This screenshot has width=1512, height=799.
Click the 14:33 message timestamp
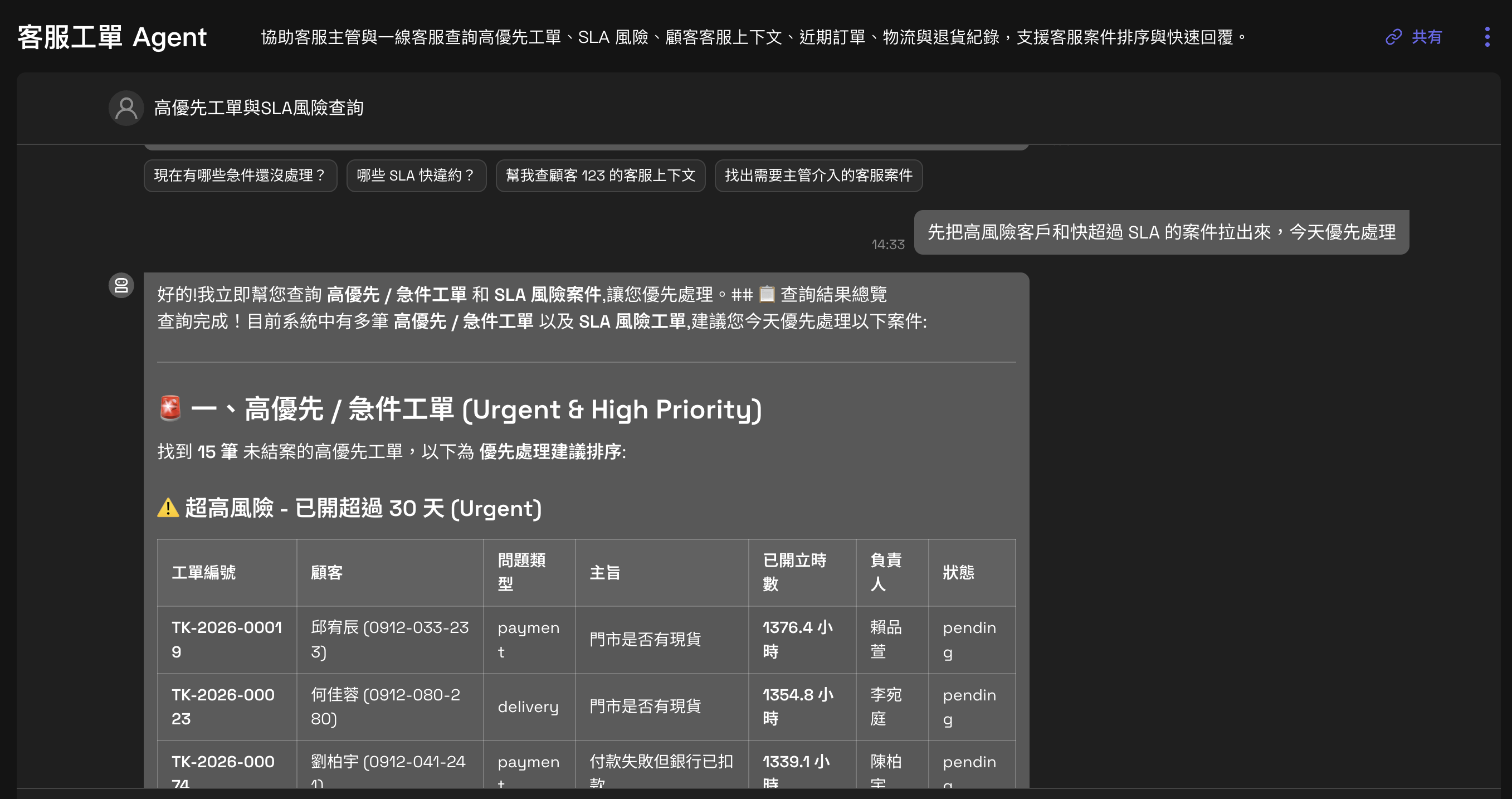pos(887,244)
